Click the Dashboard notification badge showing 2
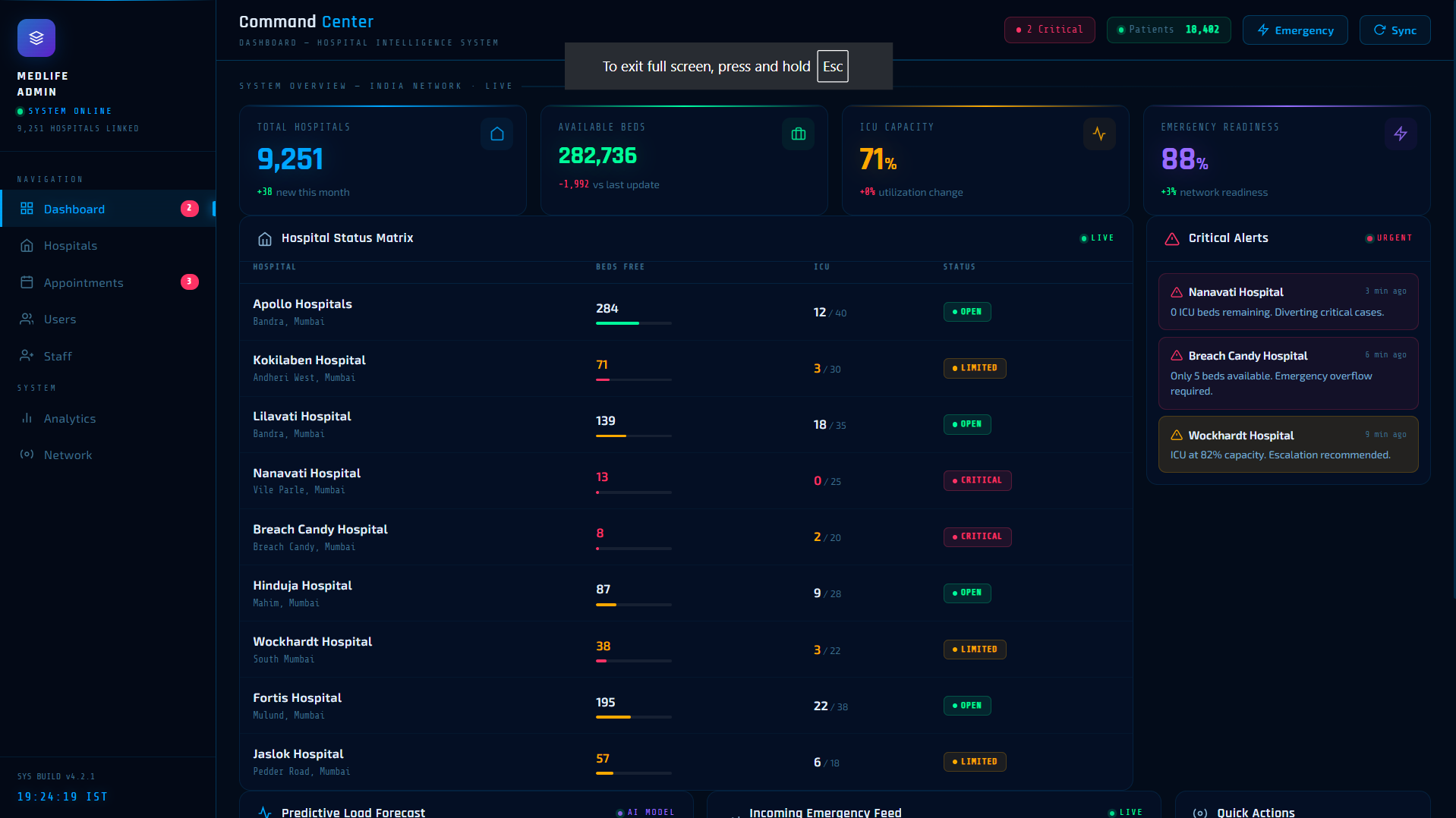Image resolution: width=1456 pixels, height=818 pixels. (x=190, y=208)
